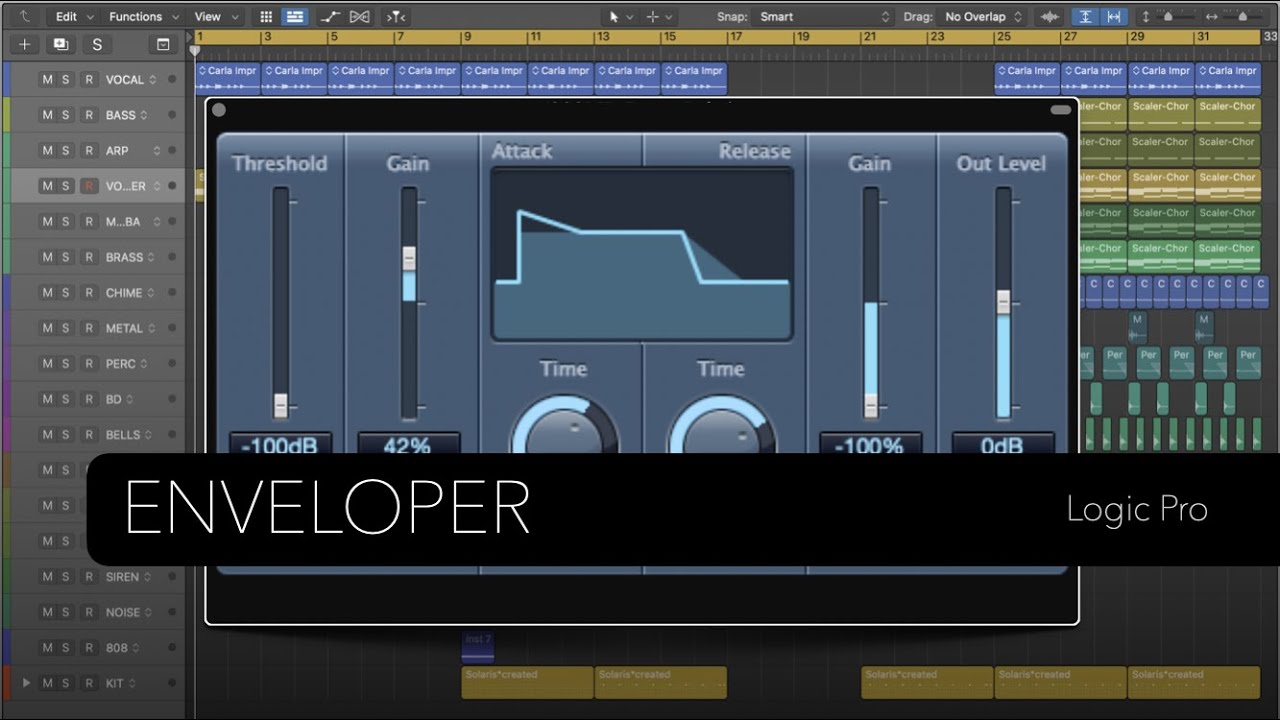Open the Edit menu

pos(74,16)
